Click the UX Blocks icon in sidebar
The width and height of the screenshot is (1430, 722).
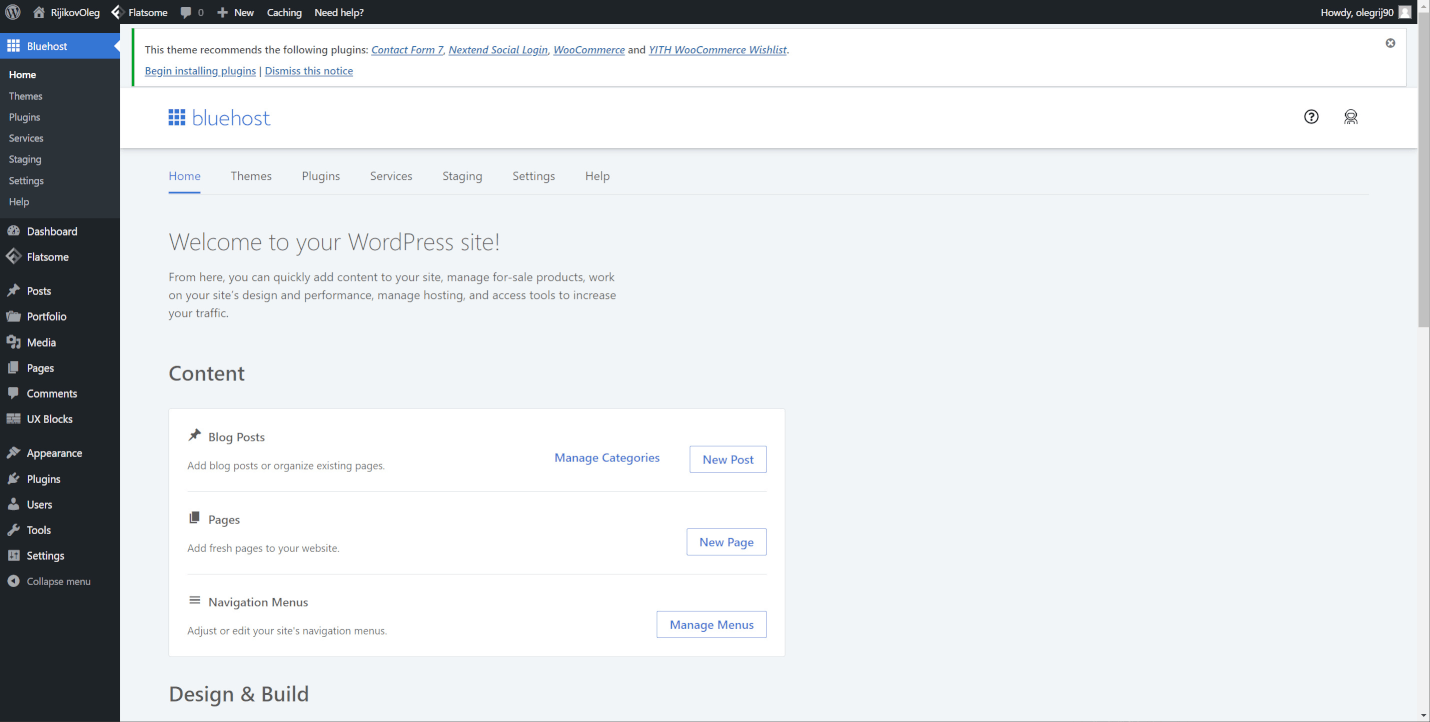[x=13, y=419]
